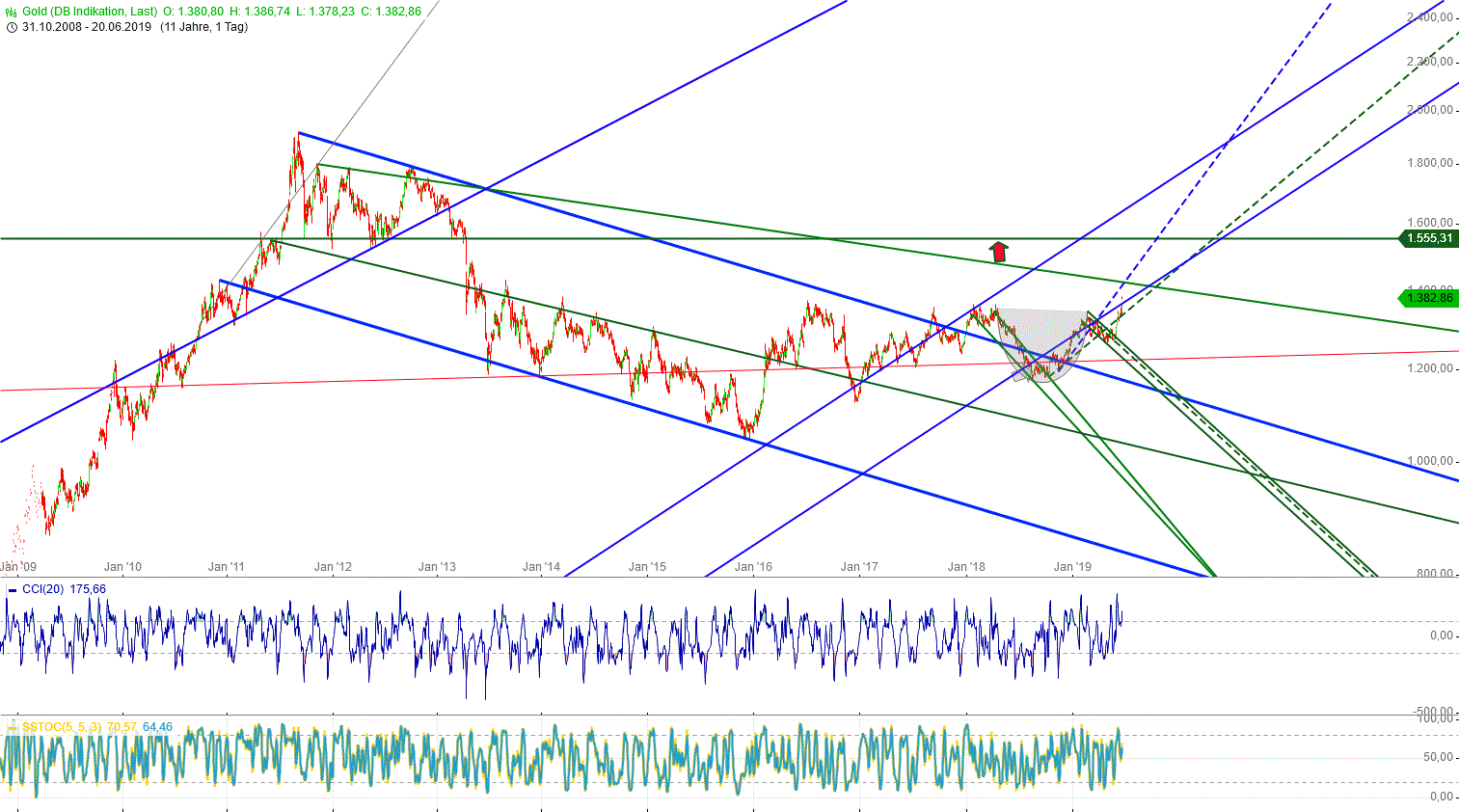1459x812 pixels.
Task: Click the 50,00 label on SSTOC axis
Action: point(1439,757)
